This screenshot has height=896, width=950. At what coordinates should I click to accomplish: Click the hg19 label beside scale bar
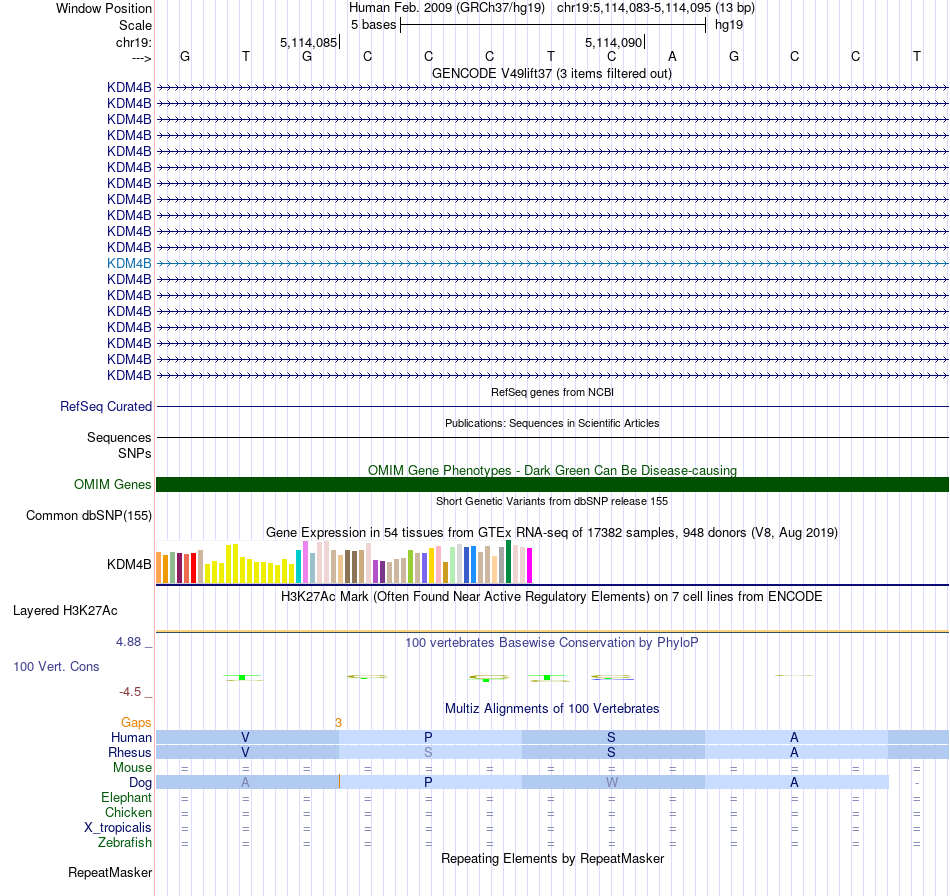click(729, 25)
